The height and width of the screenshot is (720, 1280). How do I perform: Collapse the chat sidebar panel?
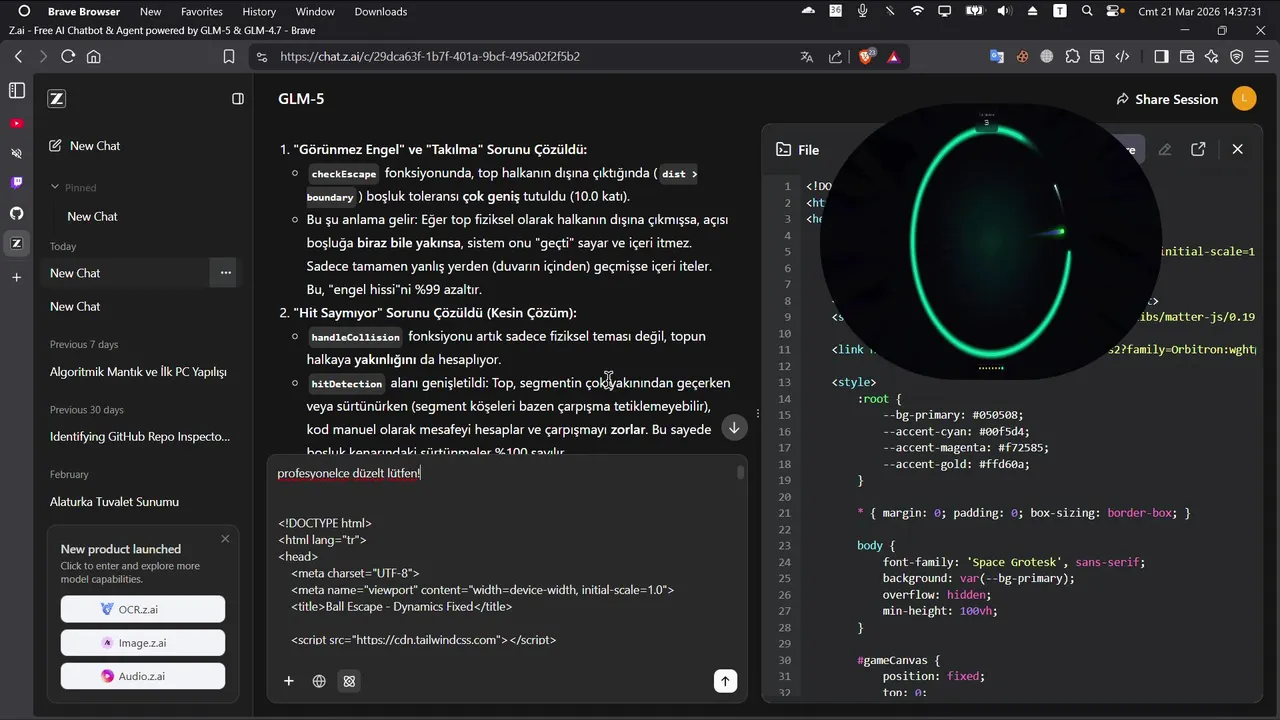coord(238,99)
